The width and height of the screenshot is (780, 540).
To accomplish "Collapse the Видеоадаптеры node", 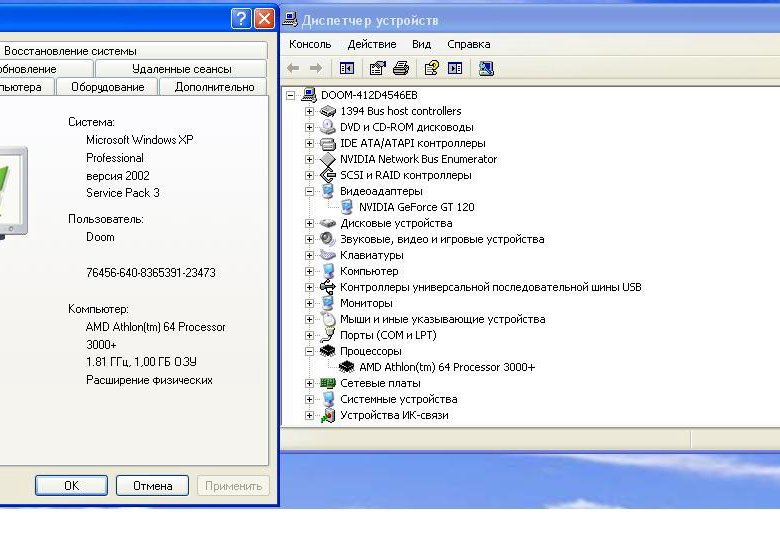I will click(309, 191).
